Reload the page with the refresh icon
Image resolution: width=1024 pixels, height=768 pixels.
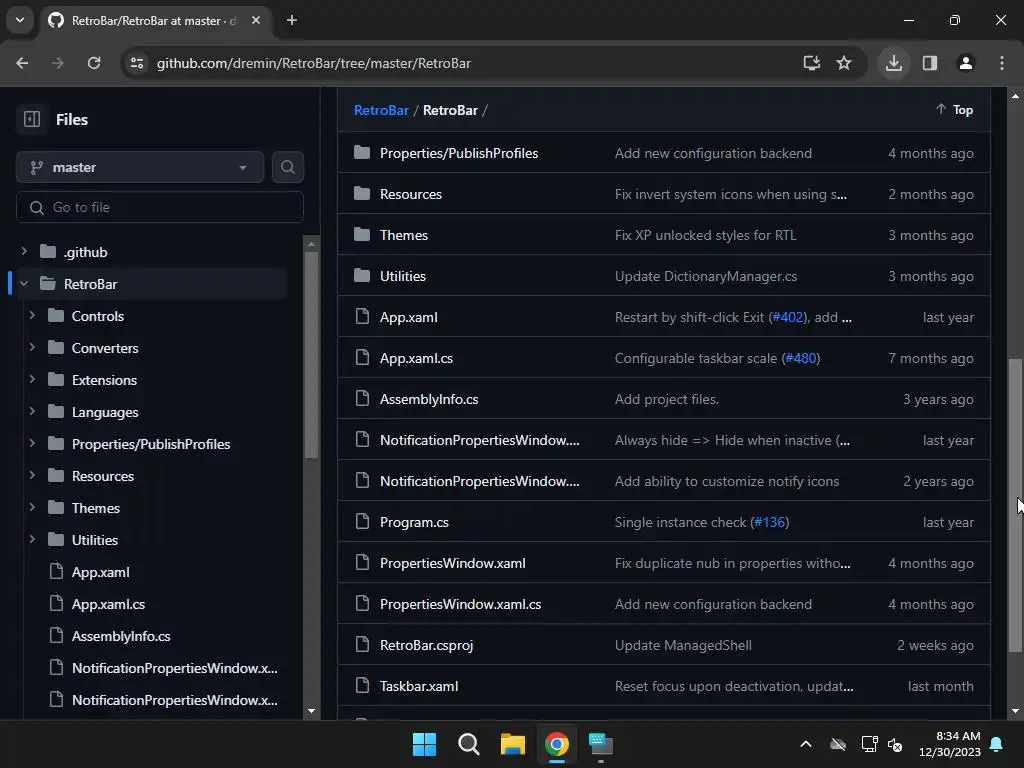pos(94,63)
